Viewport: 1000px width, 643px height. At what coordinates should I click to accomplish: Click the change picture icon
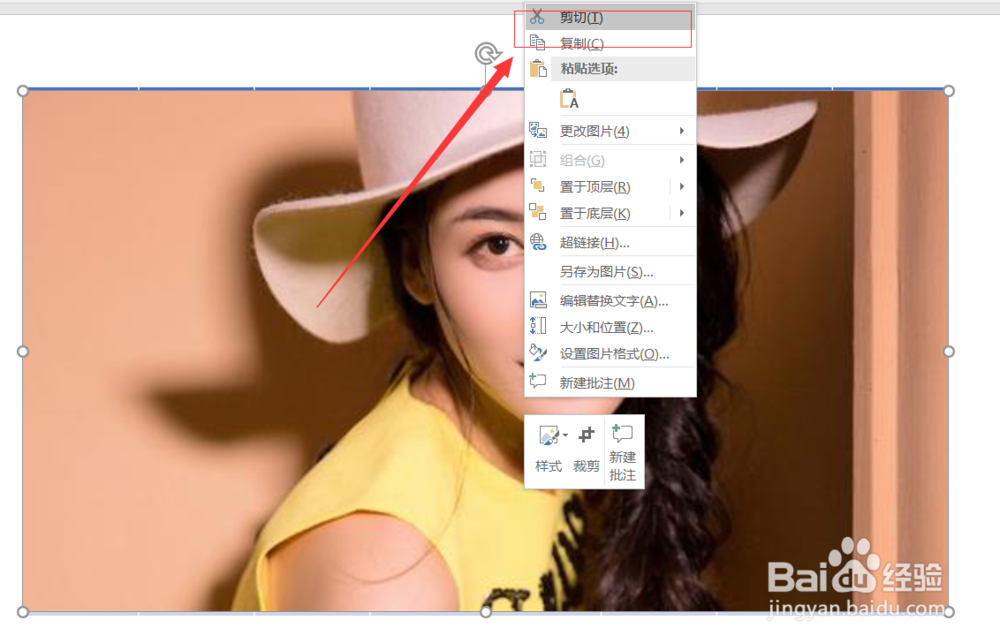pyautogui.click(x=538, y=131)
